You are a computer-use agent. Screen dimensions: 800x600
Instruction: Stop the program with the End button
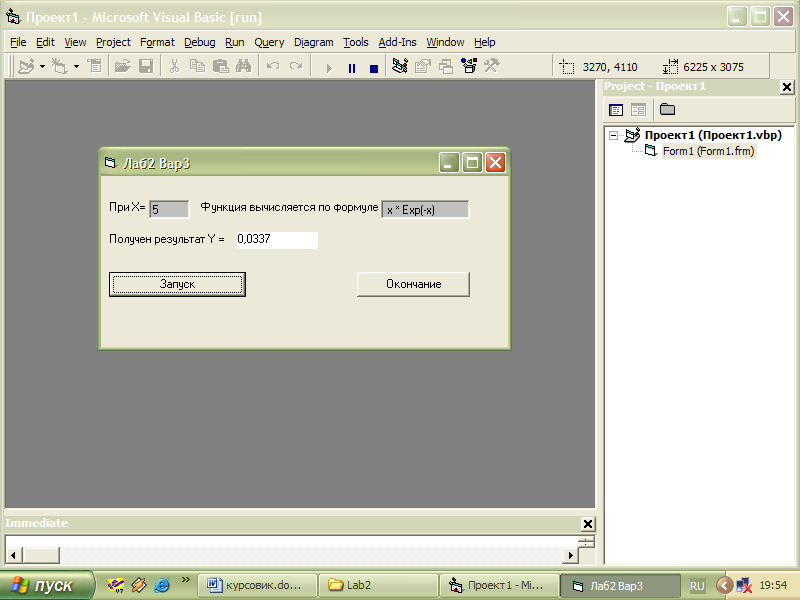coord(374,68)
